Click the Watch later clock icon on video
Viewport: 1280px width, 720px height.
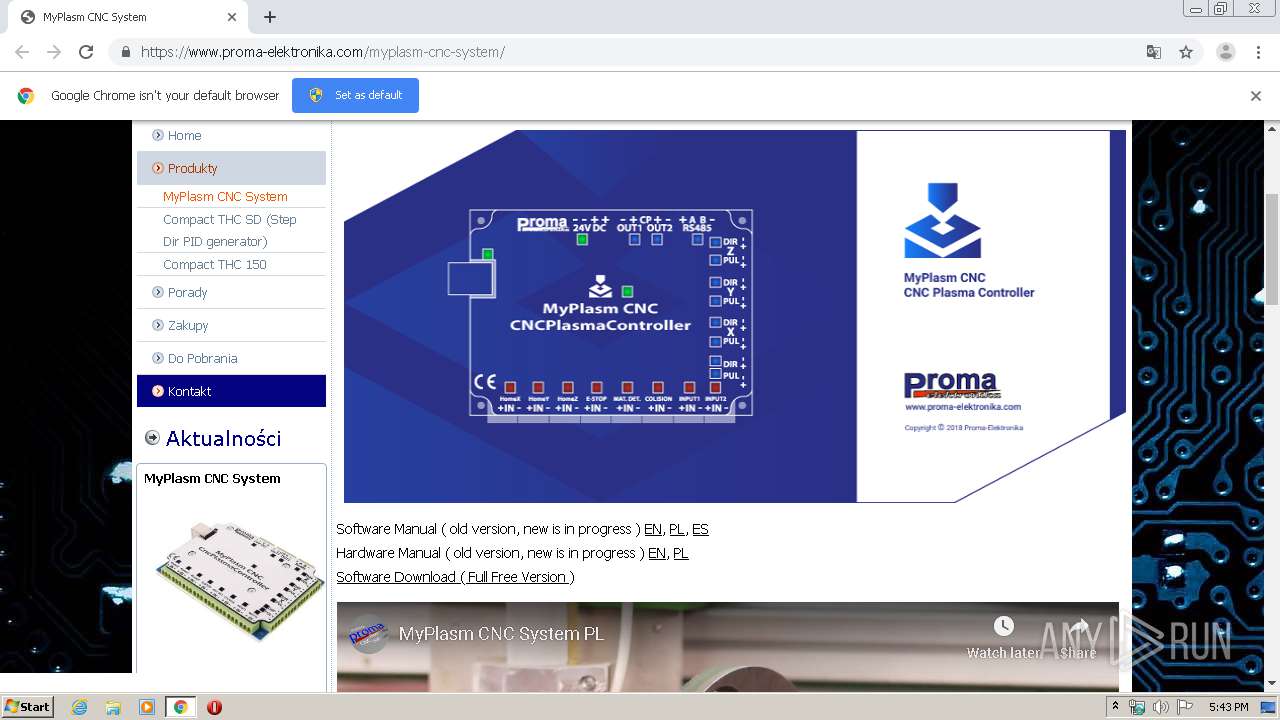pos(1004,626)
